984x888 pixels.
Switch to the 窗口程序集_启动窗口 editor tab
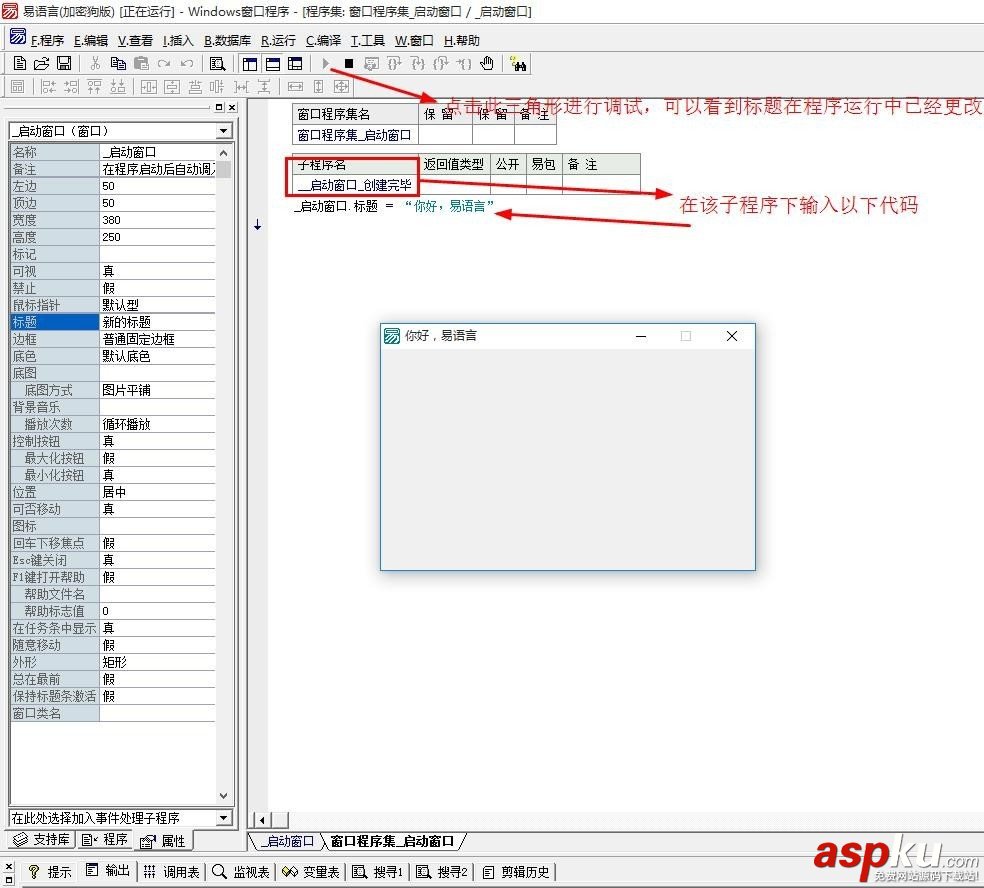click(392, 841)
